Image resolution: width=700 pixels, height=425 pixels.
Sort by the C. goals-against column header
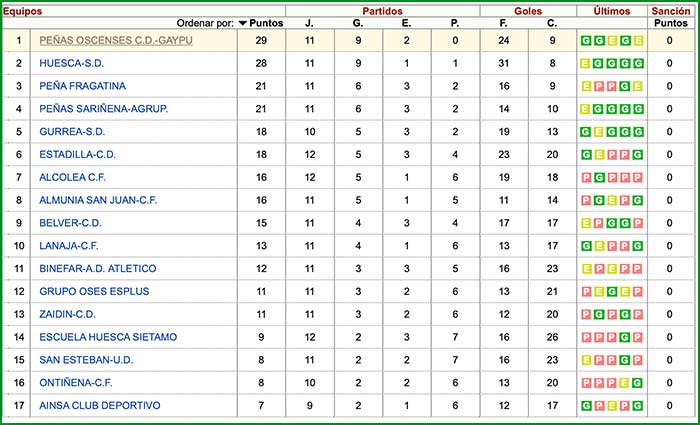pos(552,22)
